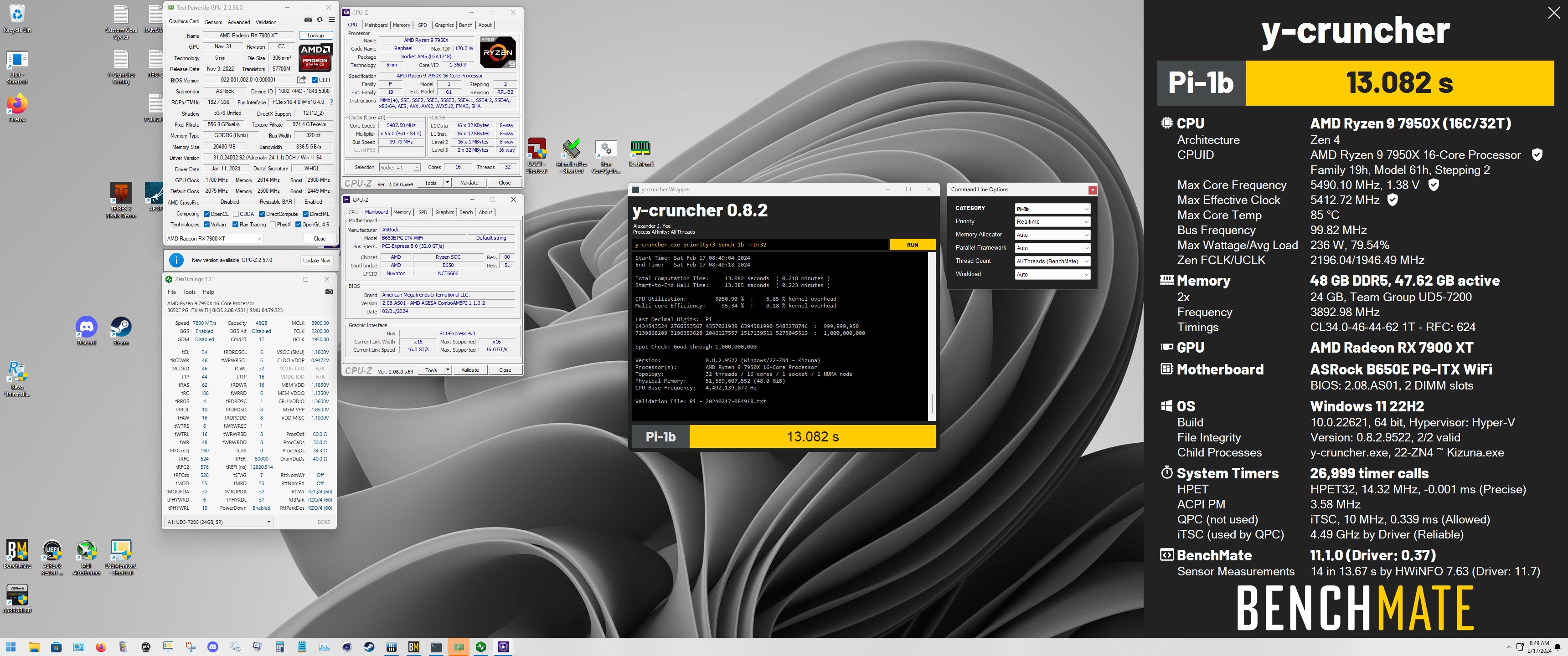Select the Steam desktop icon
Image resolution: width=1568 pixels, height=656 pixels.
tap(120, 331)
